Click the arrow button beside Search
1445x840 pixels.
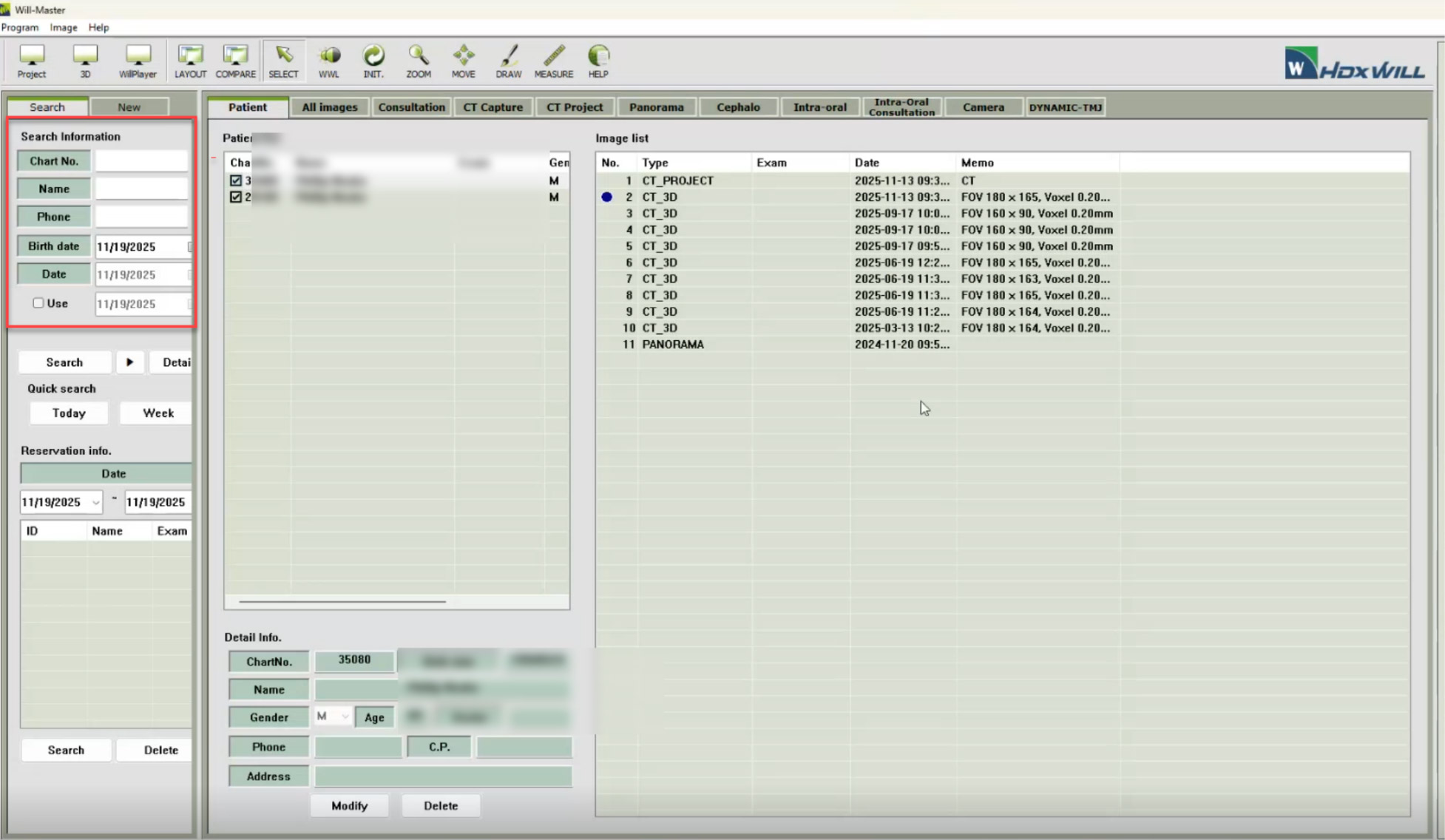129,362
